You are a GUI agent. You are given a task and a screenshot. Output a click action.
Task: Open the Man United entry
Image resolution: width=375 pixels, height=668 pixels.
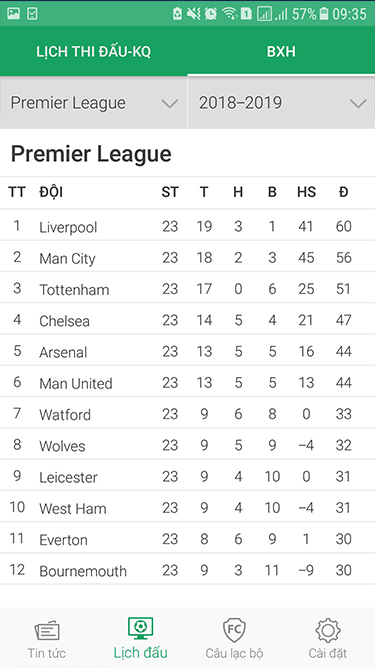[188, 382]
